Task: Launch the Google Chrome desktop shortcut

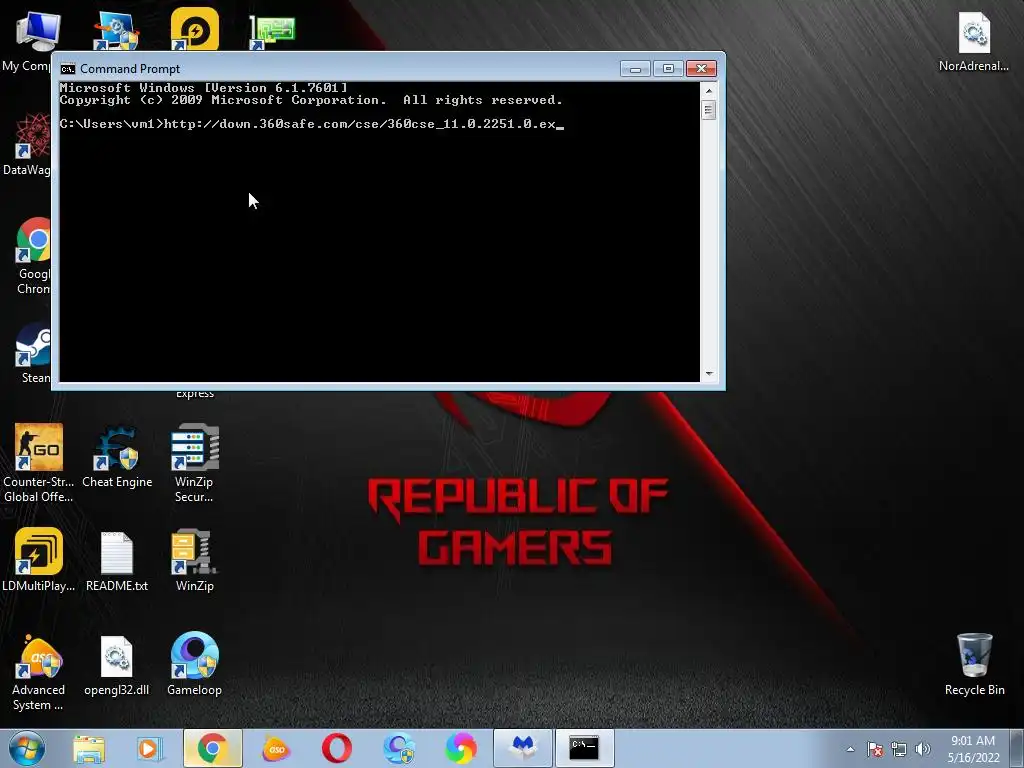Action: [x=34, y=240]
